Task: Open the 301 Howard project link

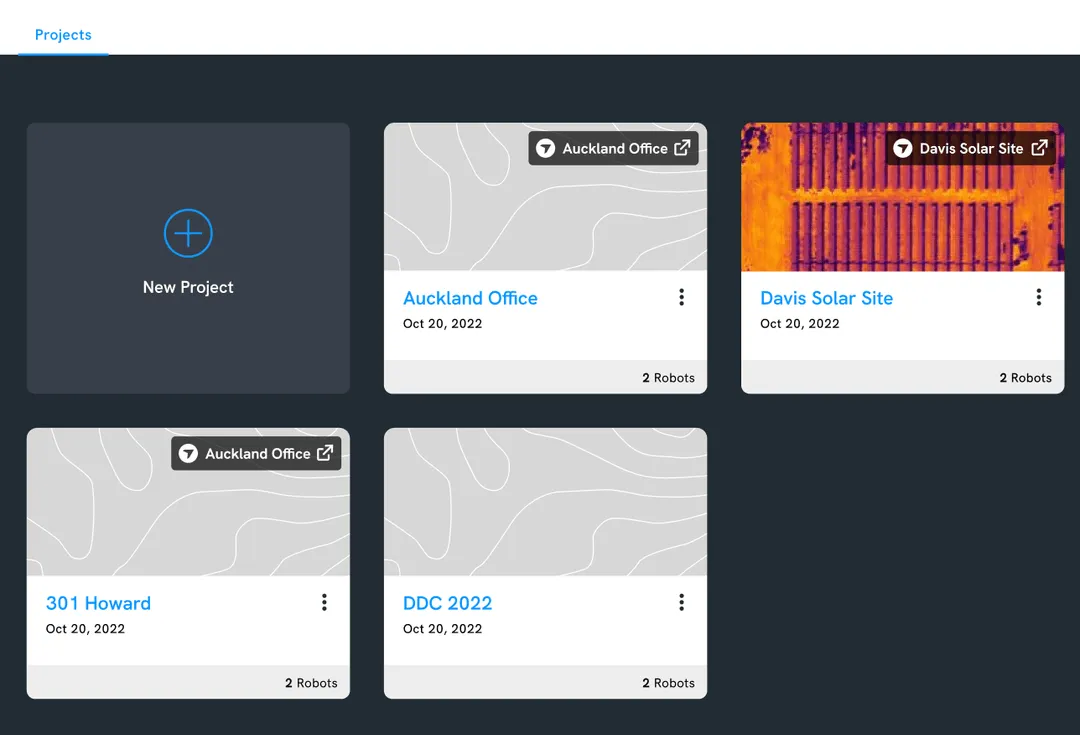Action: (98, 602)
